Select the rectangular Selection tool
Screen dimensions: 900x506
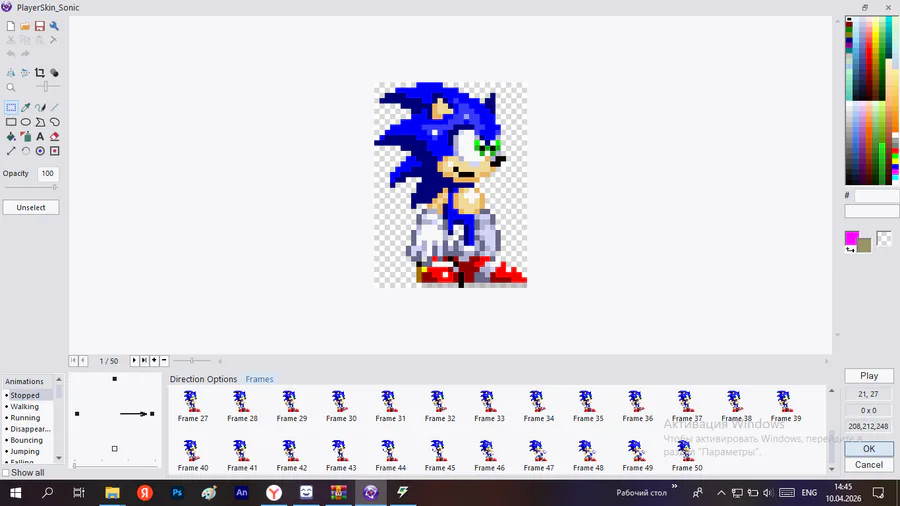point(11,107)
